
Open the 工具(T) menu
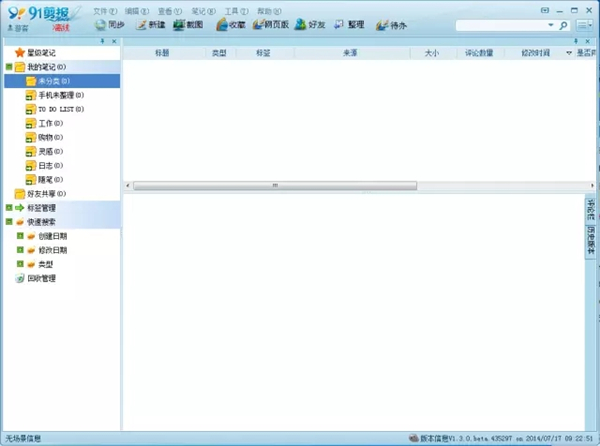pos(236,10)
